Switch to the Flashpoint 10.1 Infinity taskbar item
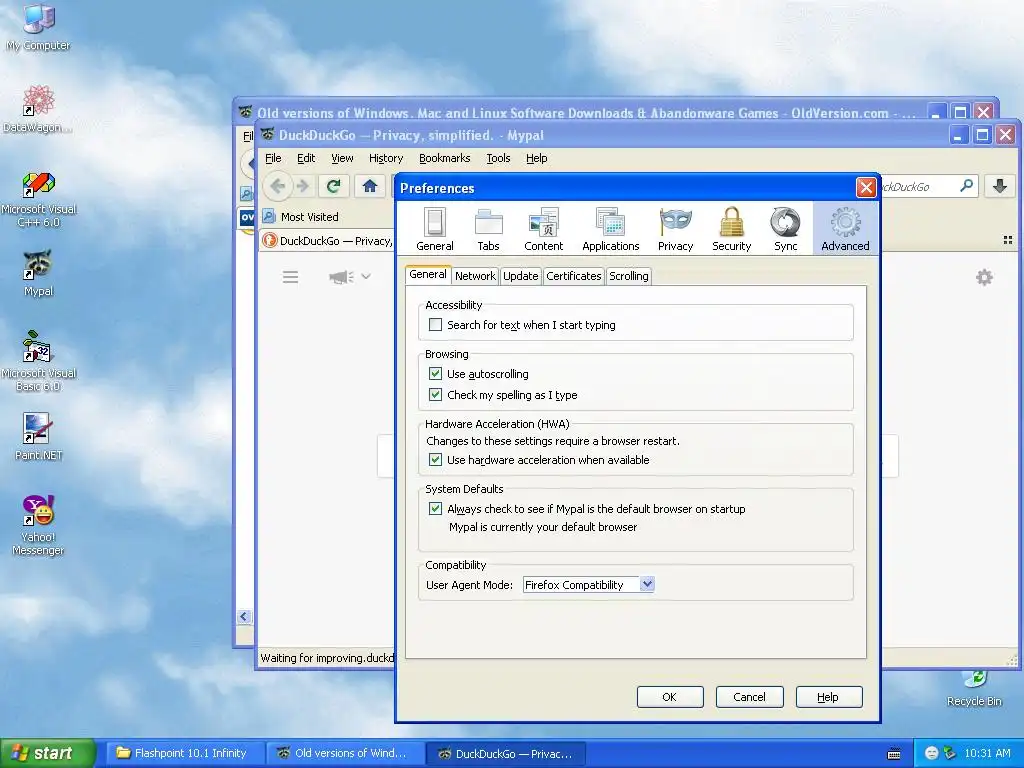Screen dimensions: 1024x768 pos(183,753)
